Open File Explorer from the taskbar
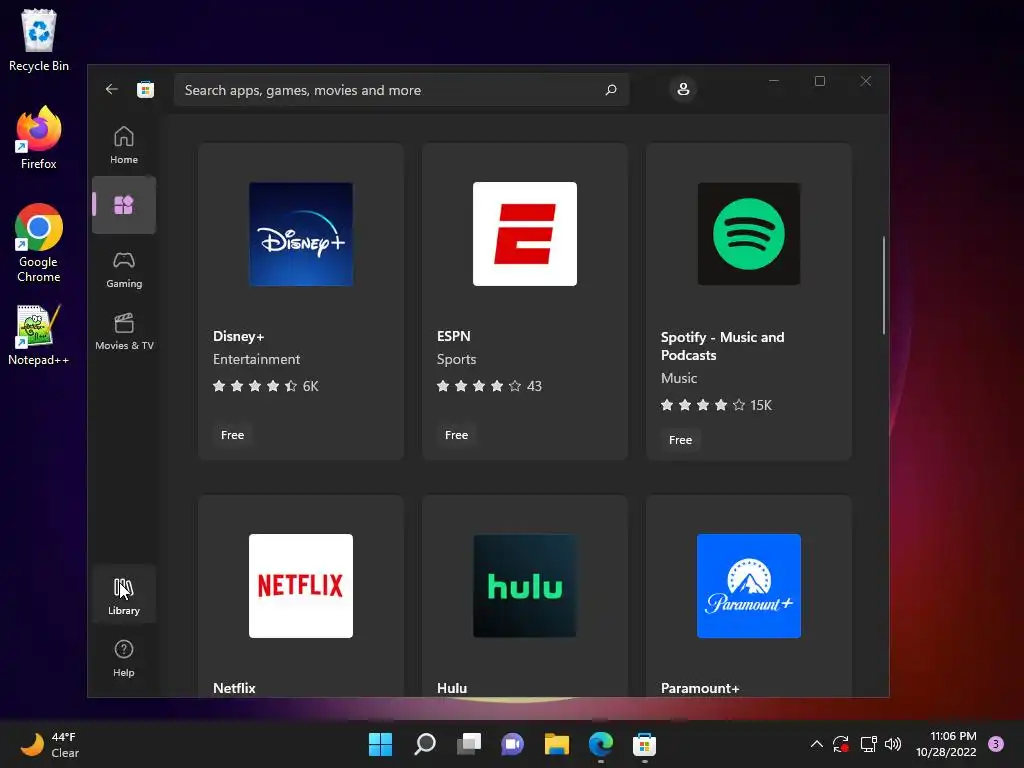1024x768 pixels. pos(556,744)
